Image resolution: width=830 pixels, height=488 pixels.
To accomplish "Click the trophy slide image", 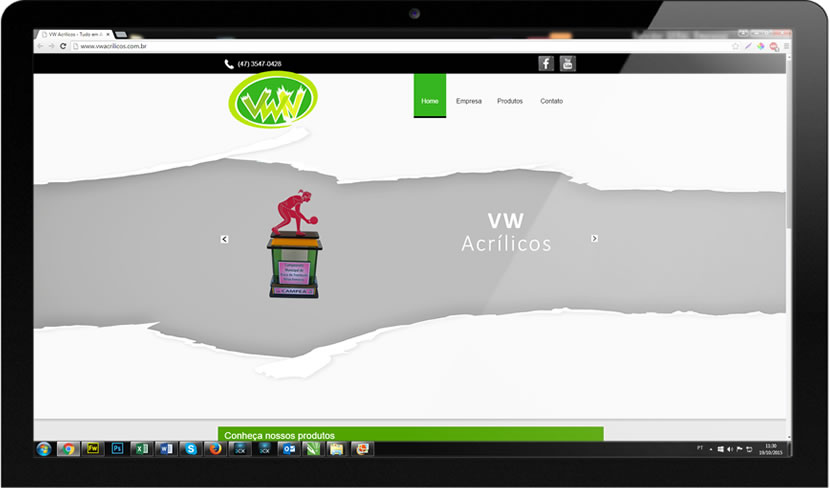I will click(294, 244).
